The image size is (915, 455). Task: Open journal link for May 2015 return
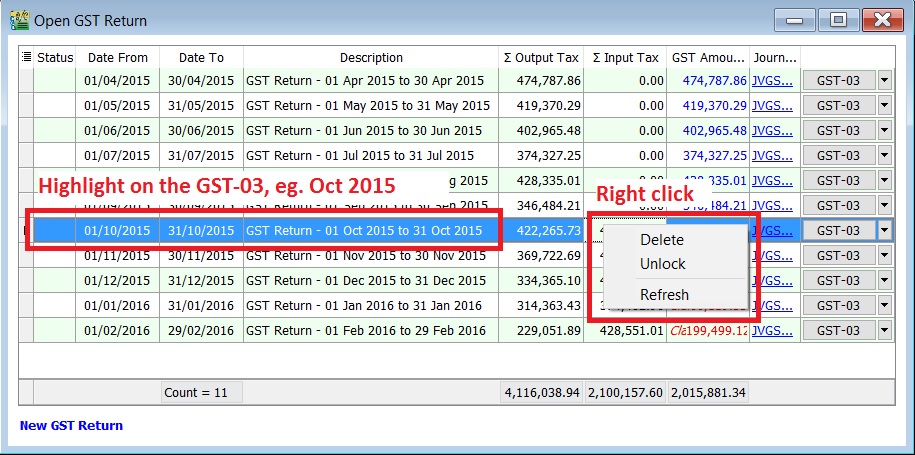click(773, 106)
